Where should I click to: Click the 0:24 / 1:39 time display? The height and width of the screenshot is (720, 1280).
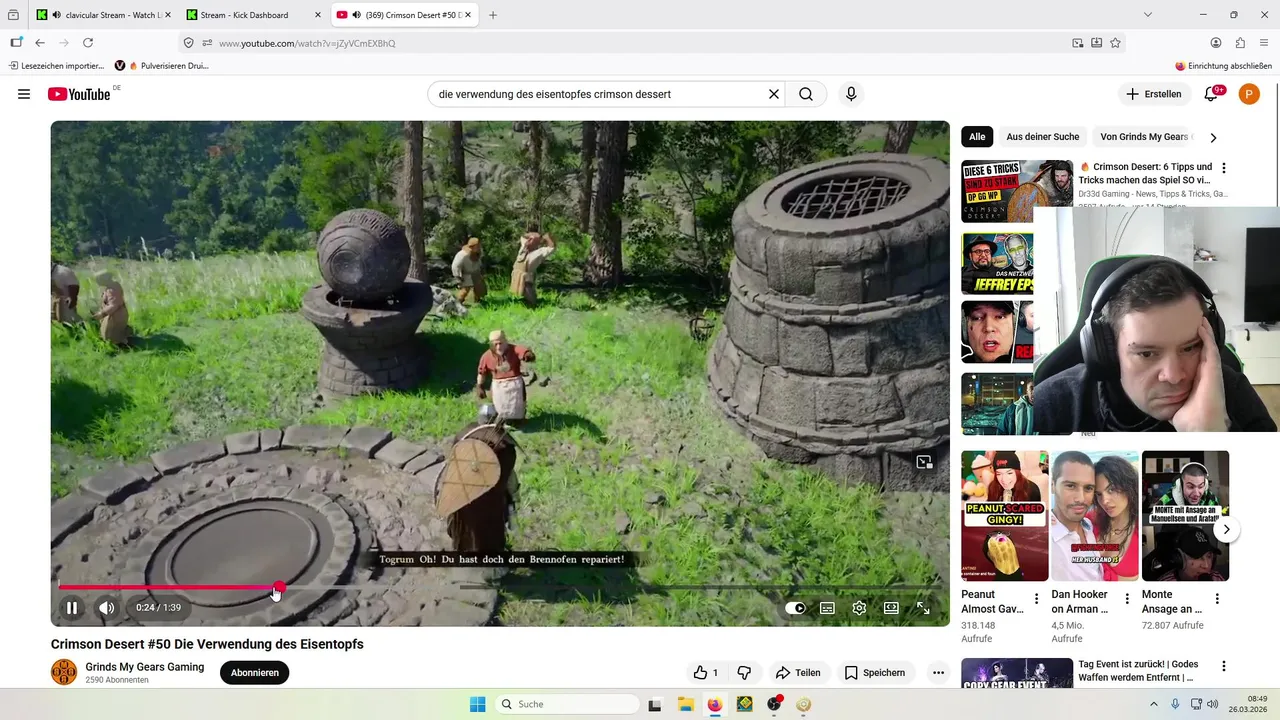click(159, 607)
